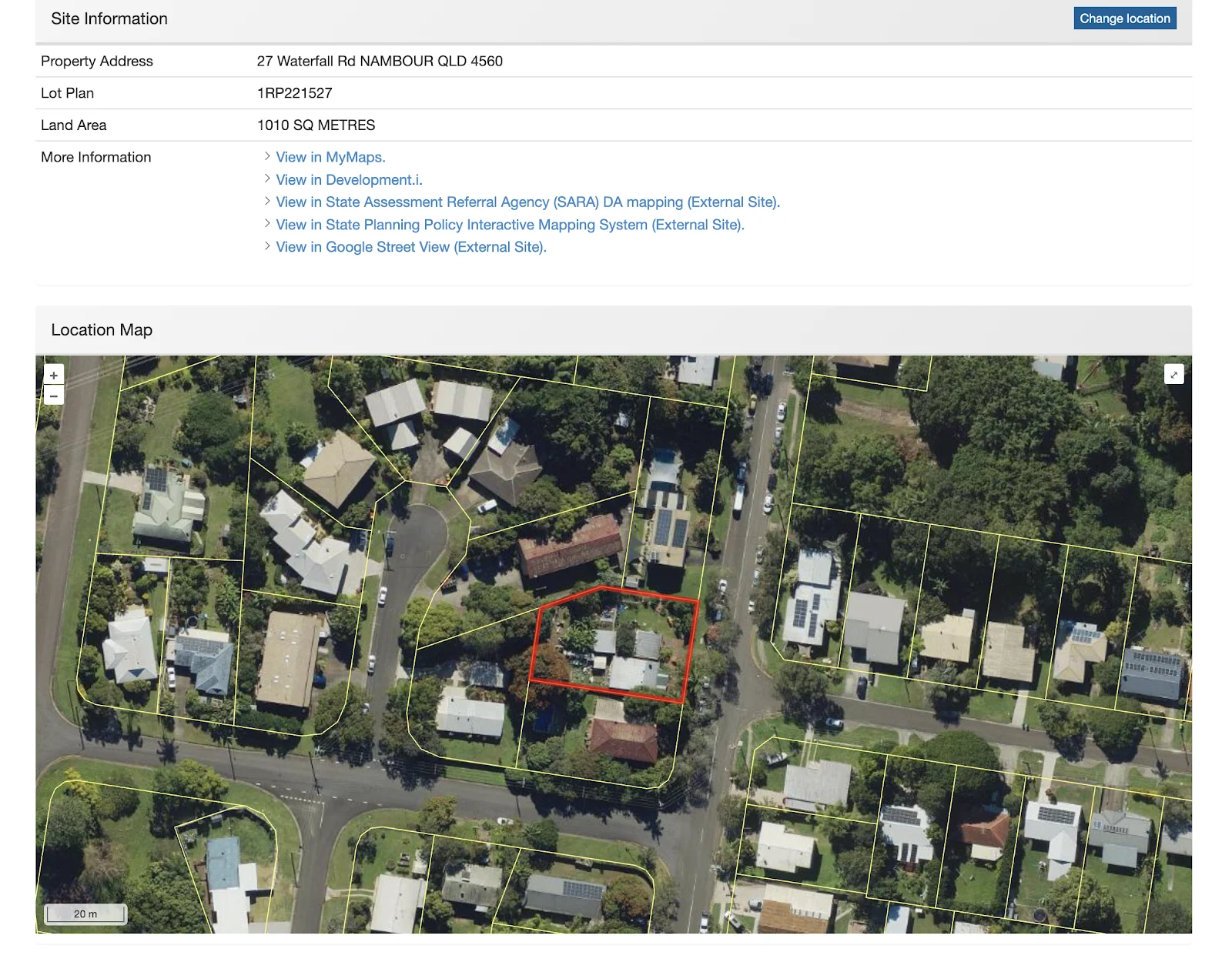
Task: Click the chevron beside Google Street View
Action: [267, 246]
